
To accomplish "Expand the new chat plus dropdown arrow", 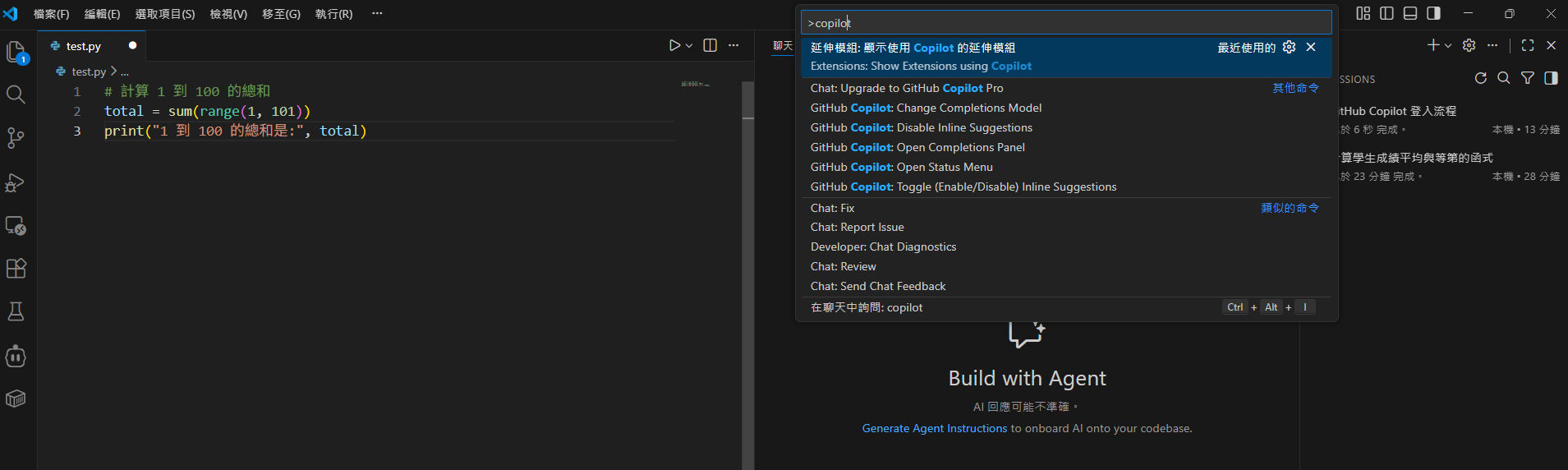I will point(1448,46).
